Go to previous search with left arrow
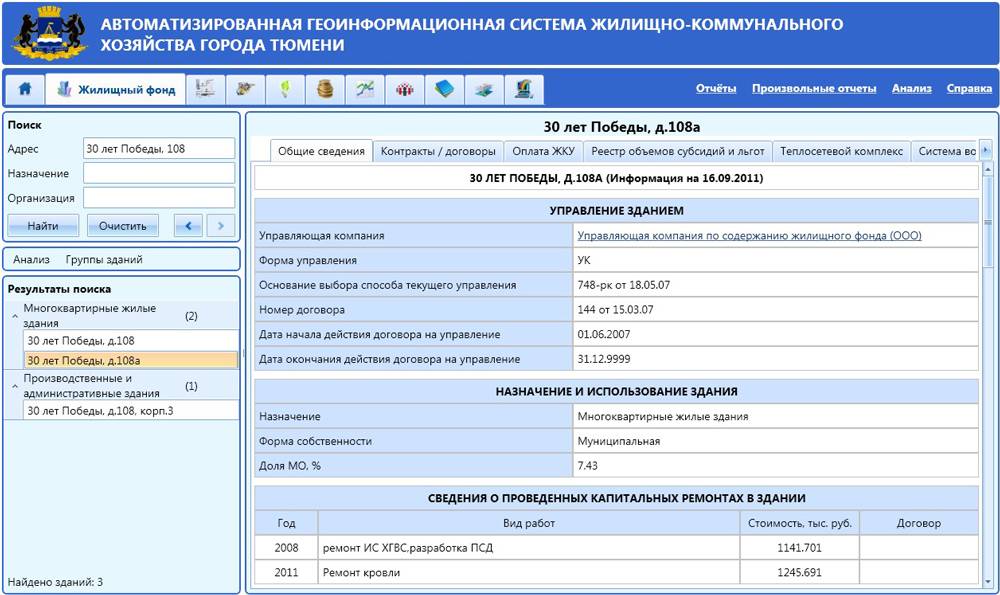This screenshot has height=595, width=1000. pos(188,226)
